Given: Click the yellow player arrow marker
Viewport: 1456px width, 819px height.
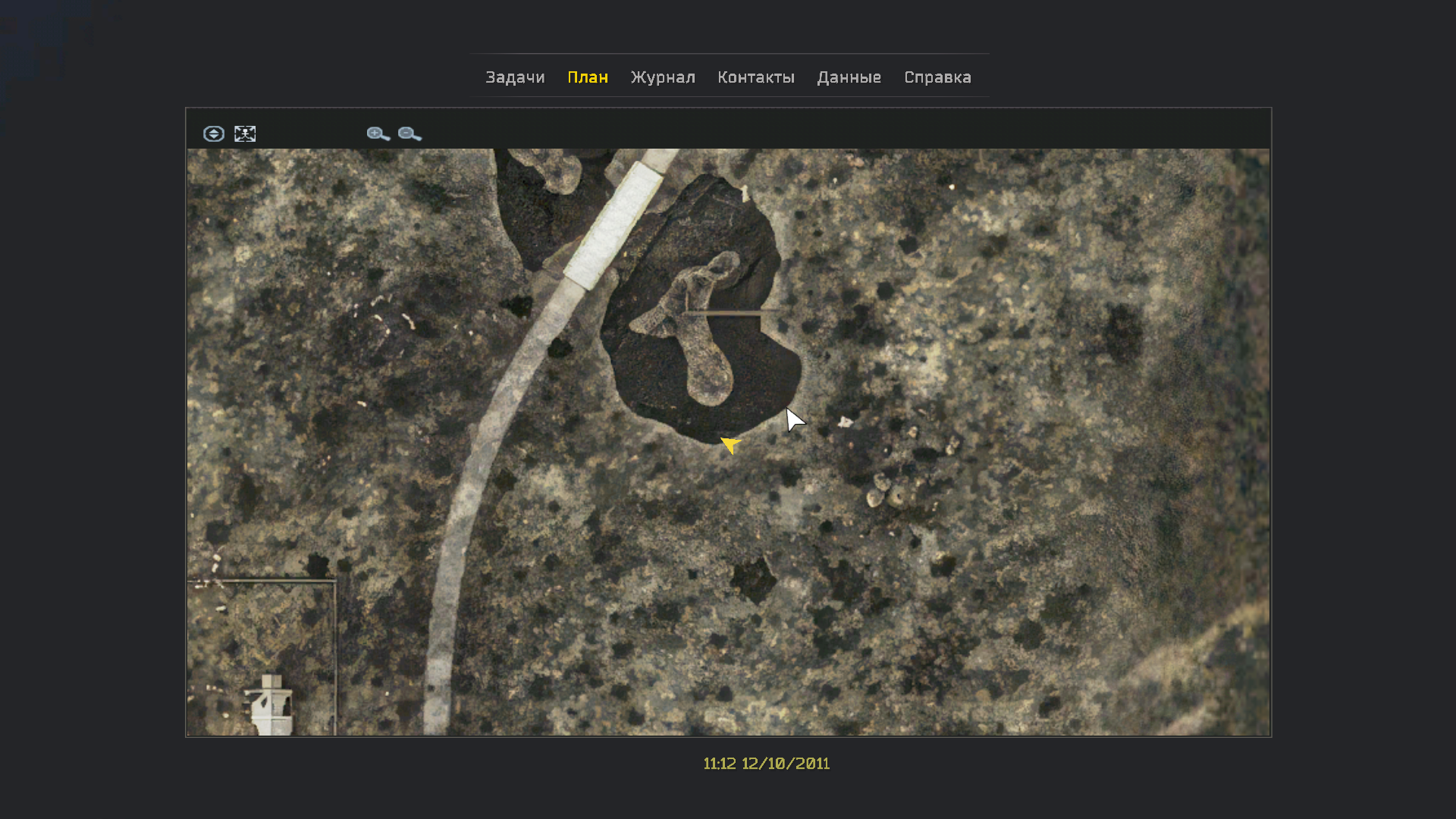Looking at the screenshot, I should pos(730,444).
